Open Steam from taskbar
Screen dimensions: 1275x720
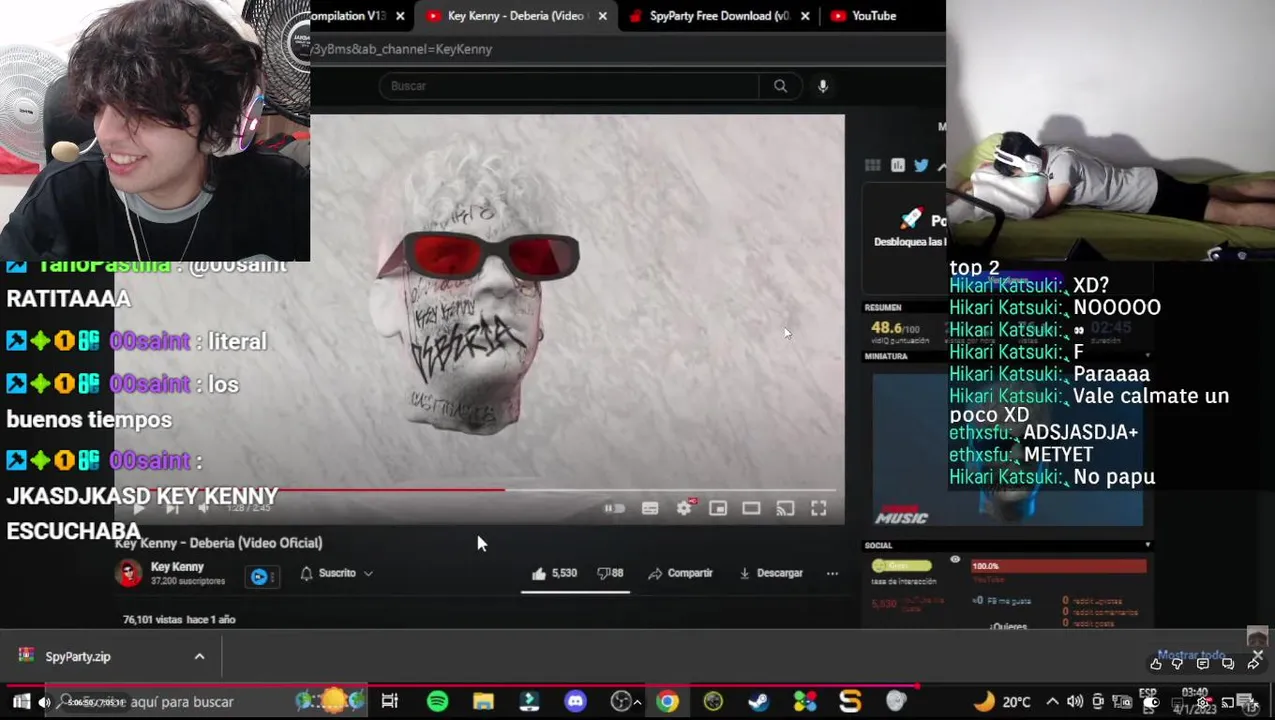click(759, 702)
